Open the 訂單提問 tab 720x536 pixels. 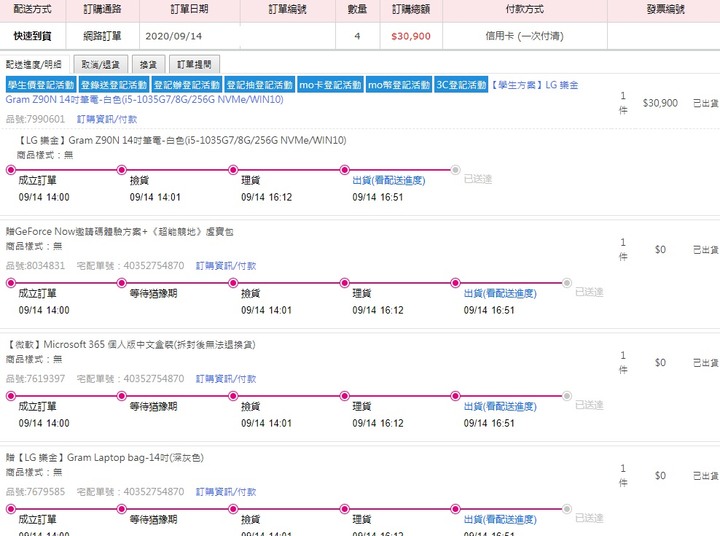[194, 64]
